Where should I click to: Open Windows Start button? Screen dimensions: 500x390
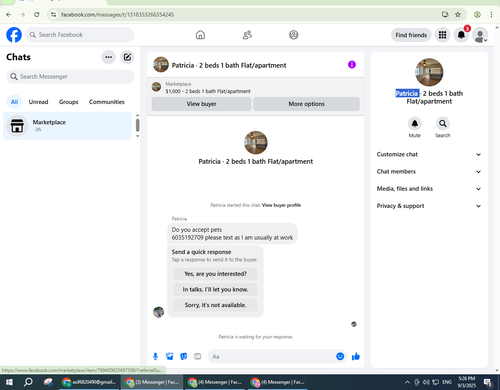tap(9, 382)
